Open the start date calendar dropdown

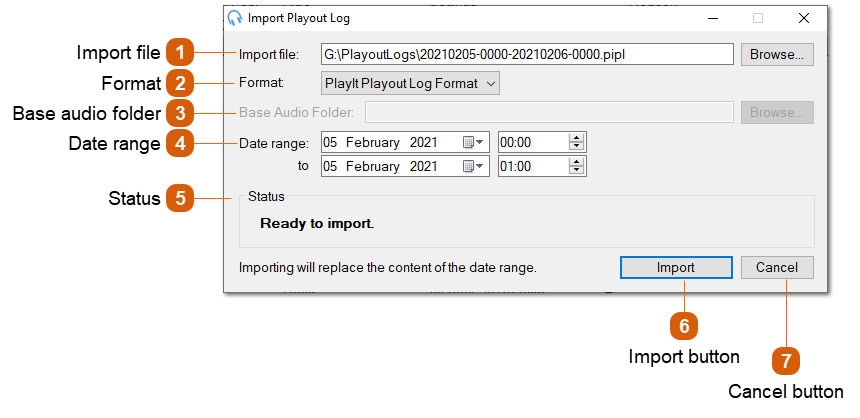pyautogui.click(x=474, y=143)
